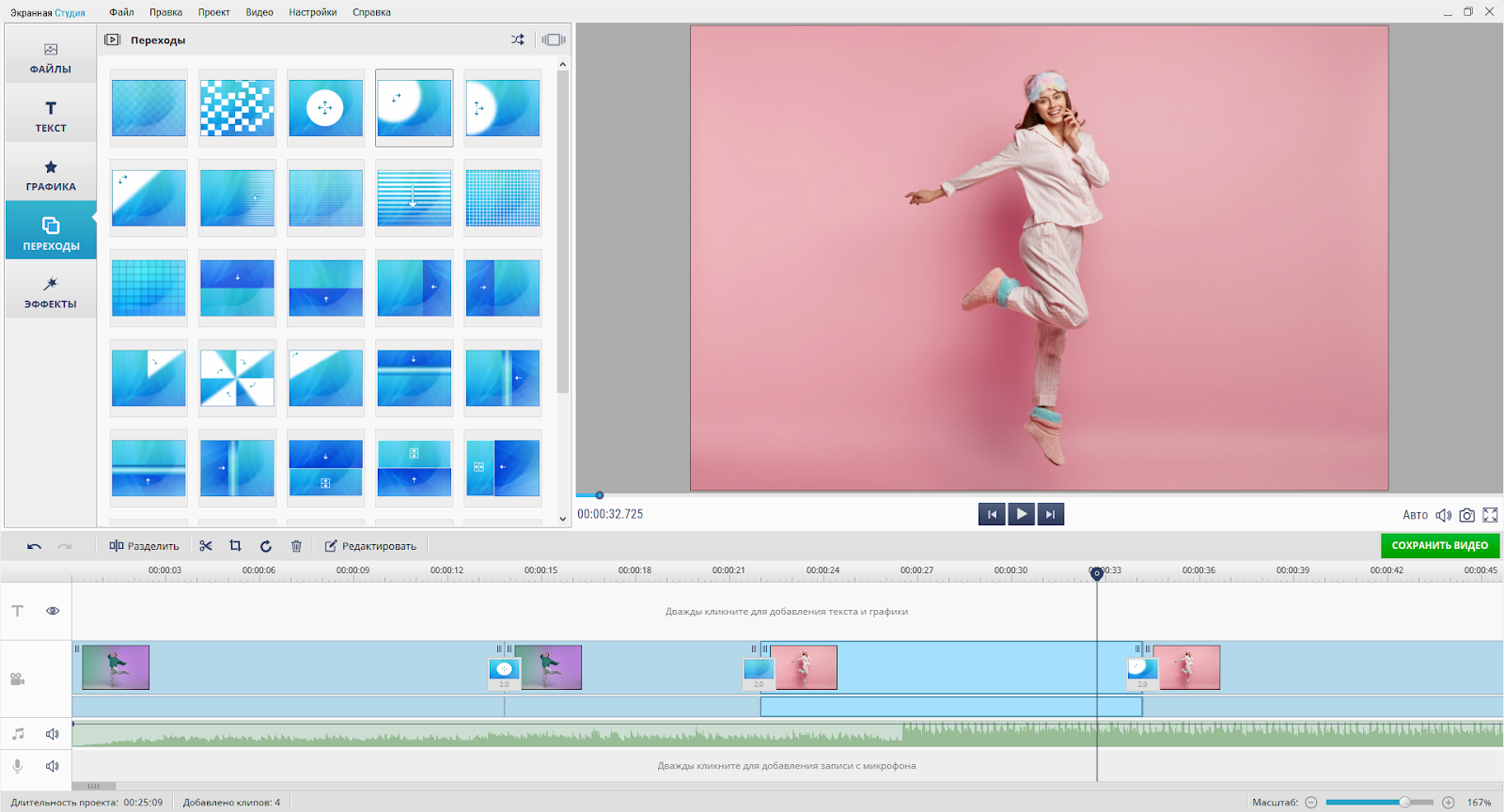Image resolution: width=1504 pixels, height=812 pixels.
Task: Click the Авто preview quality label
Action: point(1415,515)
